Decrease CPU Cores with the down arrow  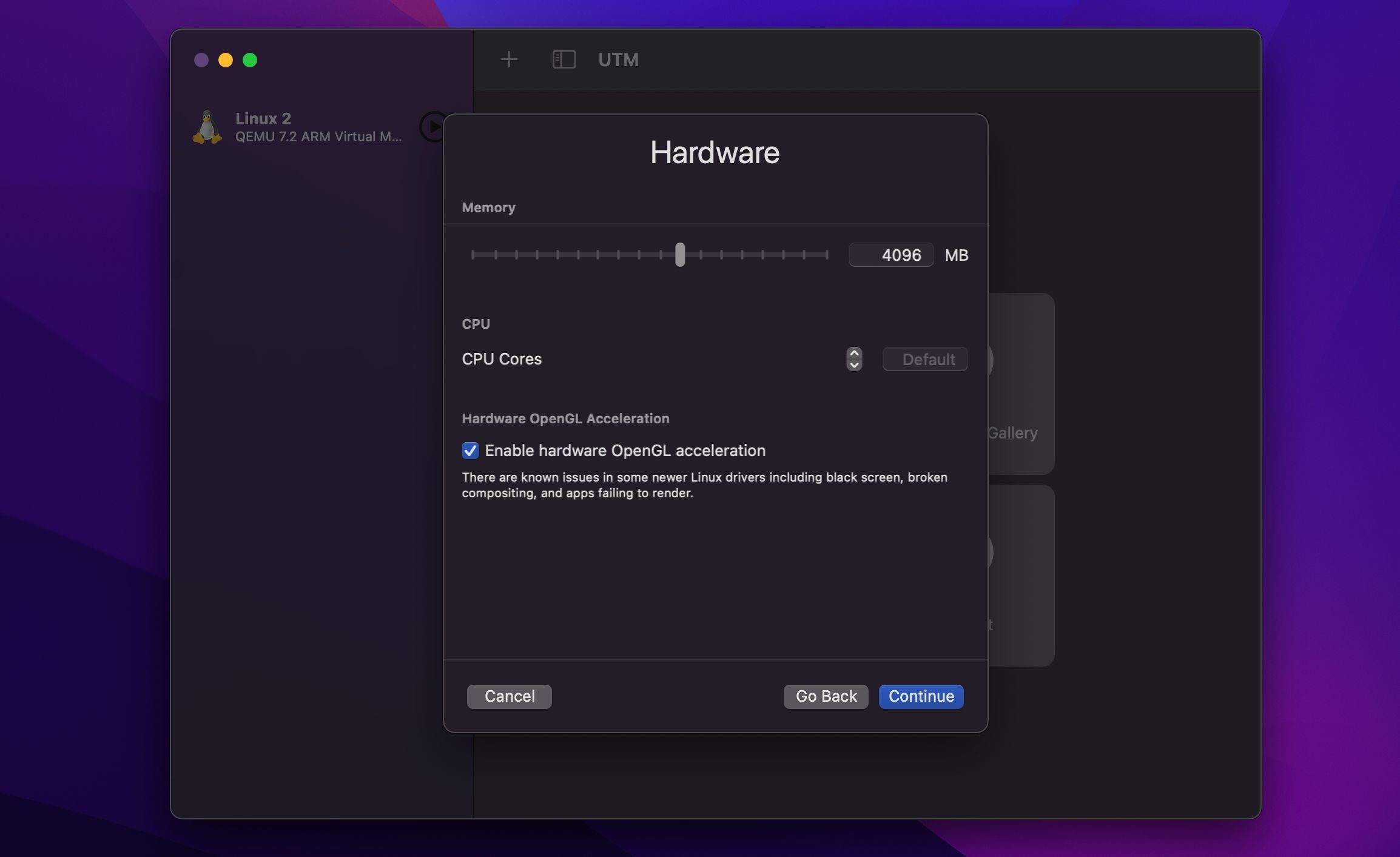tap(853, 365)
